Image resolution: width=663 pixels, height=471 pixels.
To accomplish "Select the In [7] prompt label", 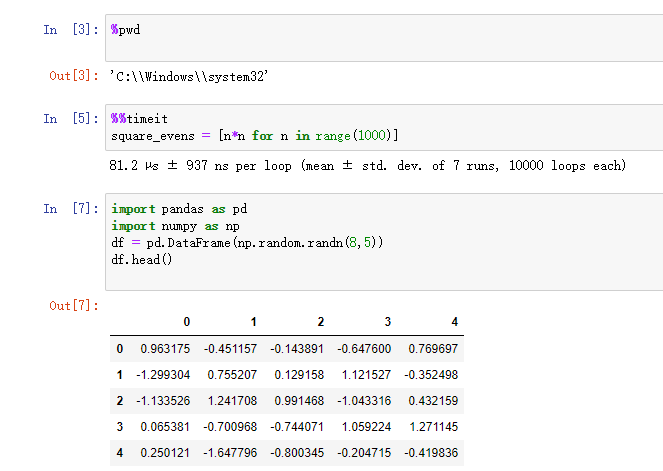I will click(x=71, y=208).
